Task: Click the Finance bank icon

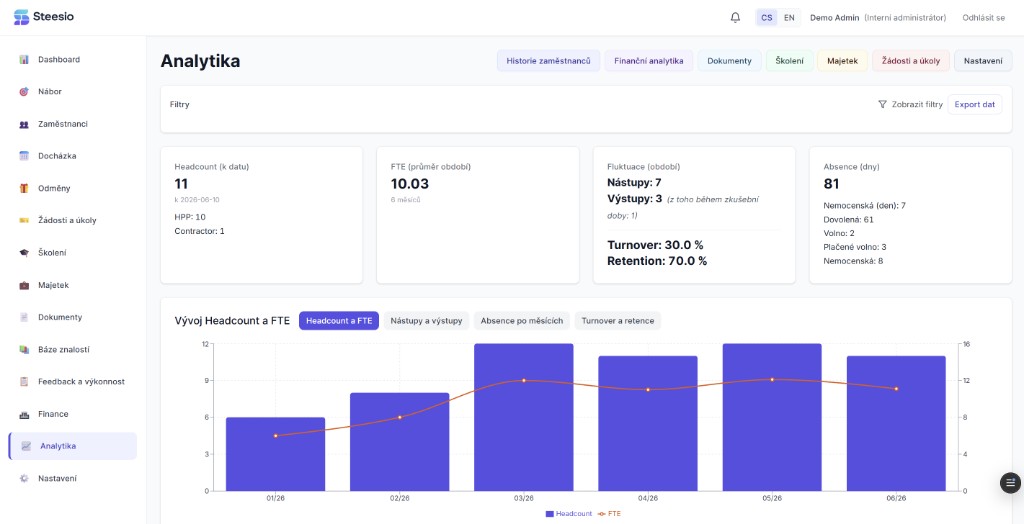Action: coord(24,414)
